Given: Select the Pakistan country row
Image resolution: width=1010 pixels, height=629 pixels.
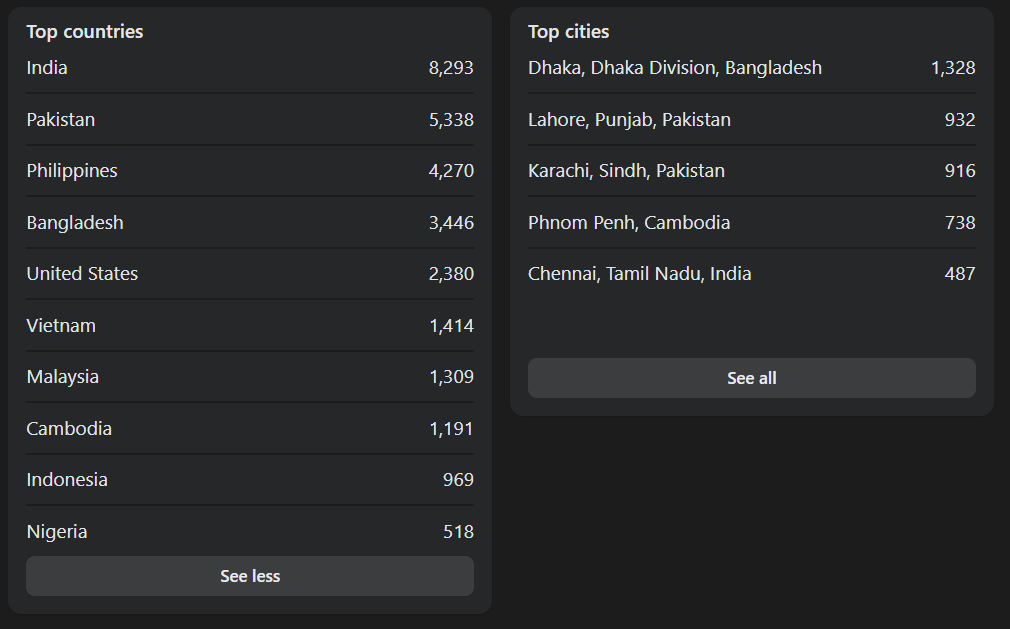Looking at the screenshot, I should 250,120.
